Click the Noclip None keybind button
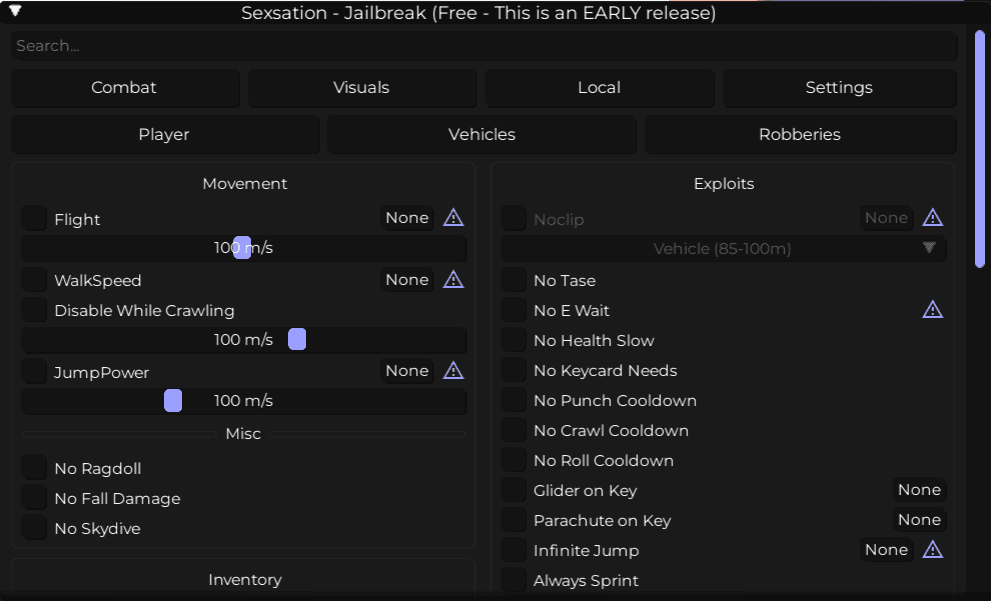Viewport: 991px width, 601px height. [886, 217]
